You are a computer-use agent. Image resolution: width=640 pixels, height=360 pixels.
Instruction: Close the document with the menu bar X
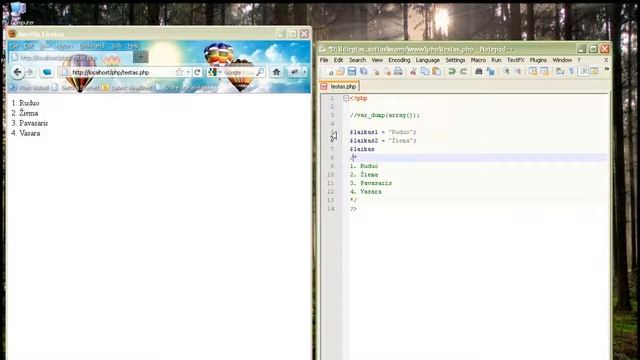[606, 60]
